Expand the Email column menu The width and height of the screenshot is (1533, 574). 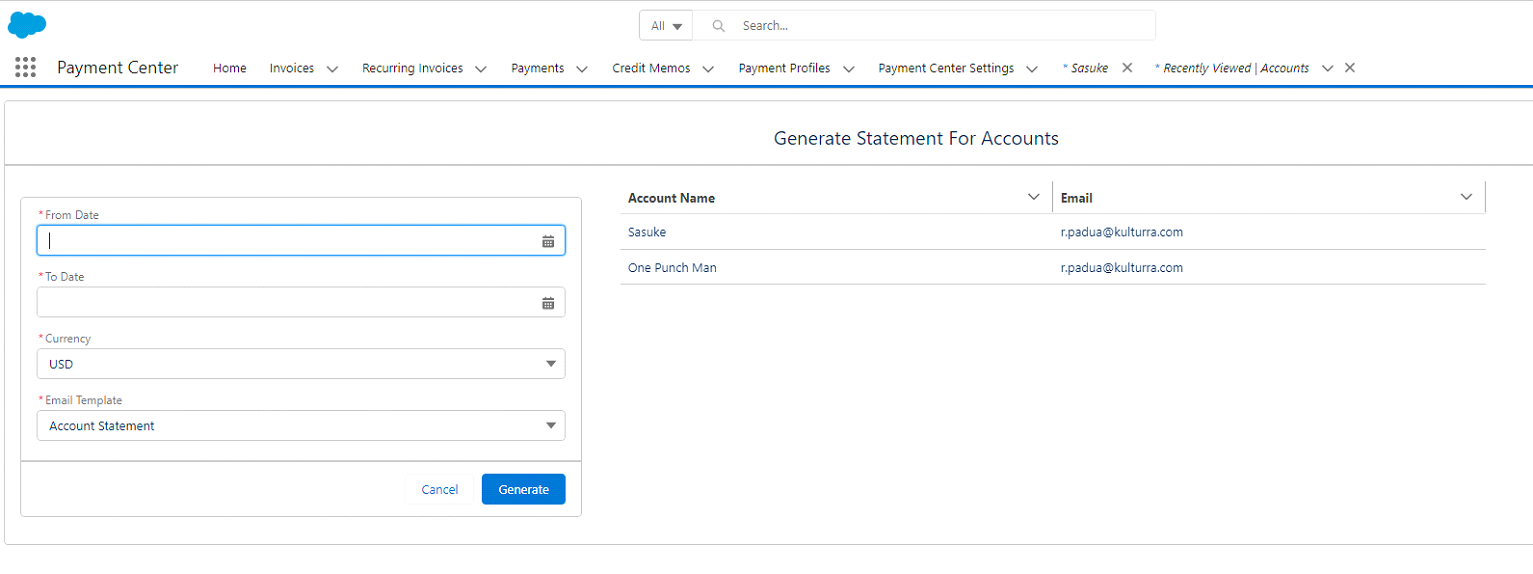pyautogui.click(x=1466, y=197)
